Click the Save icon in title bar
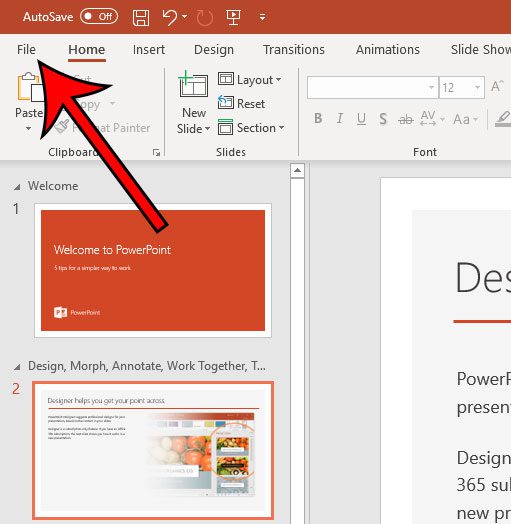Image resolution: width=511 pixels, height=524 pixels. point(141,17)
